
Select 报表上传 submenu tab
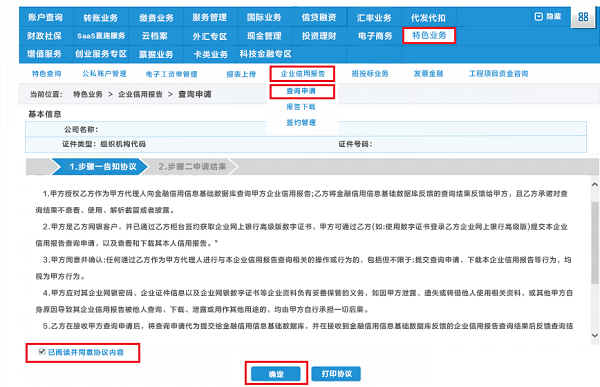point(241,74)
